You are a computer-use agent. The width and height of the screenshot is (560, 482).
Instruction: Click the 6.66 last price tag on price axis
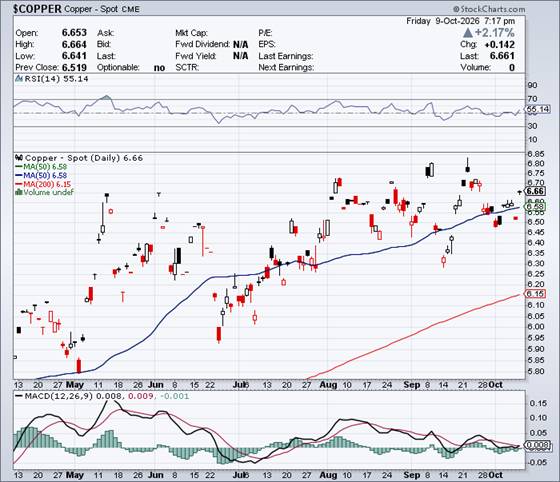pos(535,191)
